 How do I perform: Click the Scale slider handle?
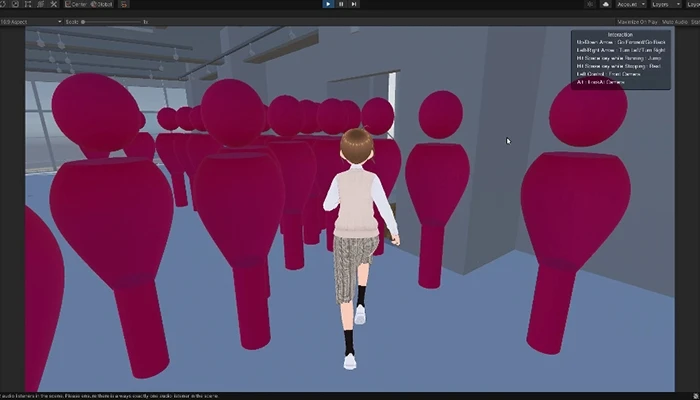pyautogui.click(x=83, y=21)
